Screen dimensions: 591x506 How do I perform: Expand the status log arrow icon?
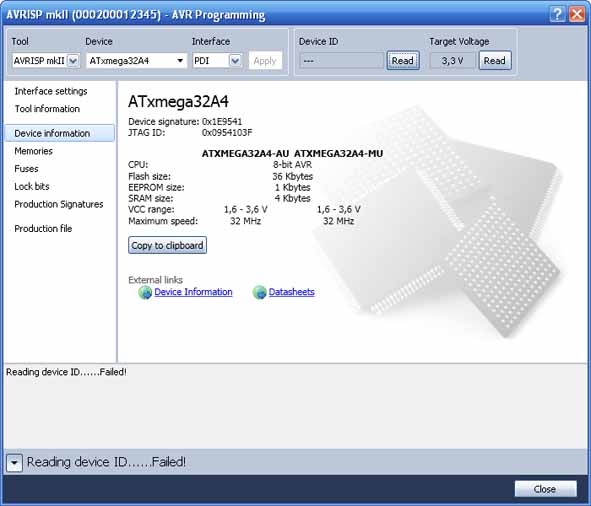pos(14,463)
